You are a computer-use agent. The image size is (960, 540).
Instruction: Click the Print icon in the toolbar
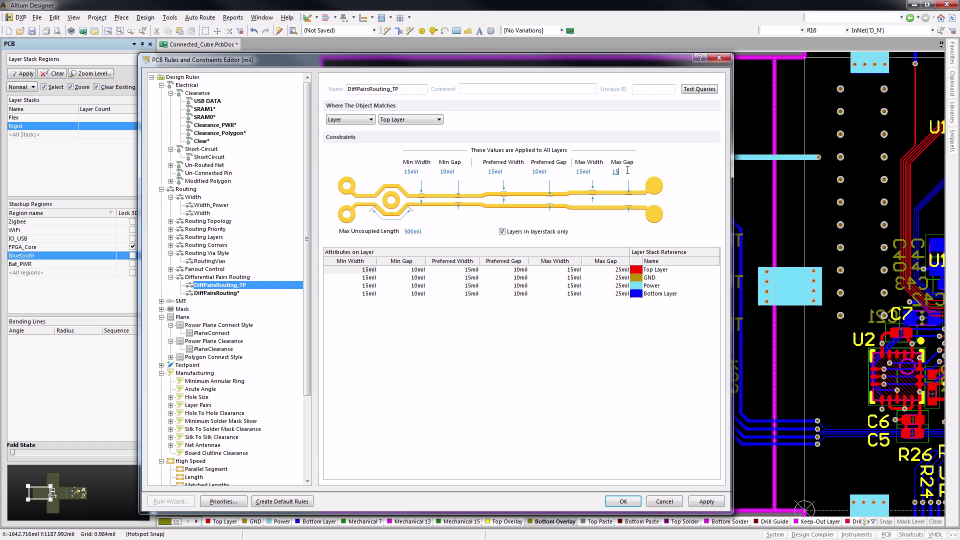[x=45, y=31]
